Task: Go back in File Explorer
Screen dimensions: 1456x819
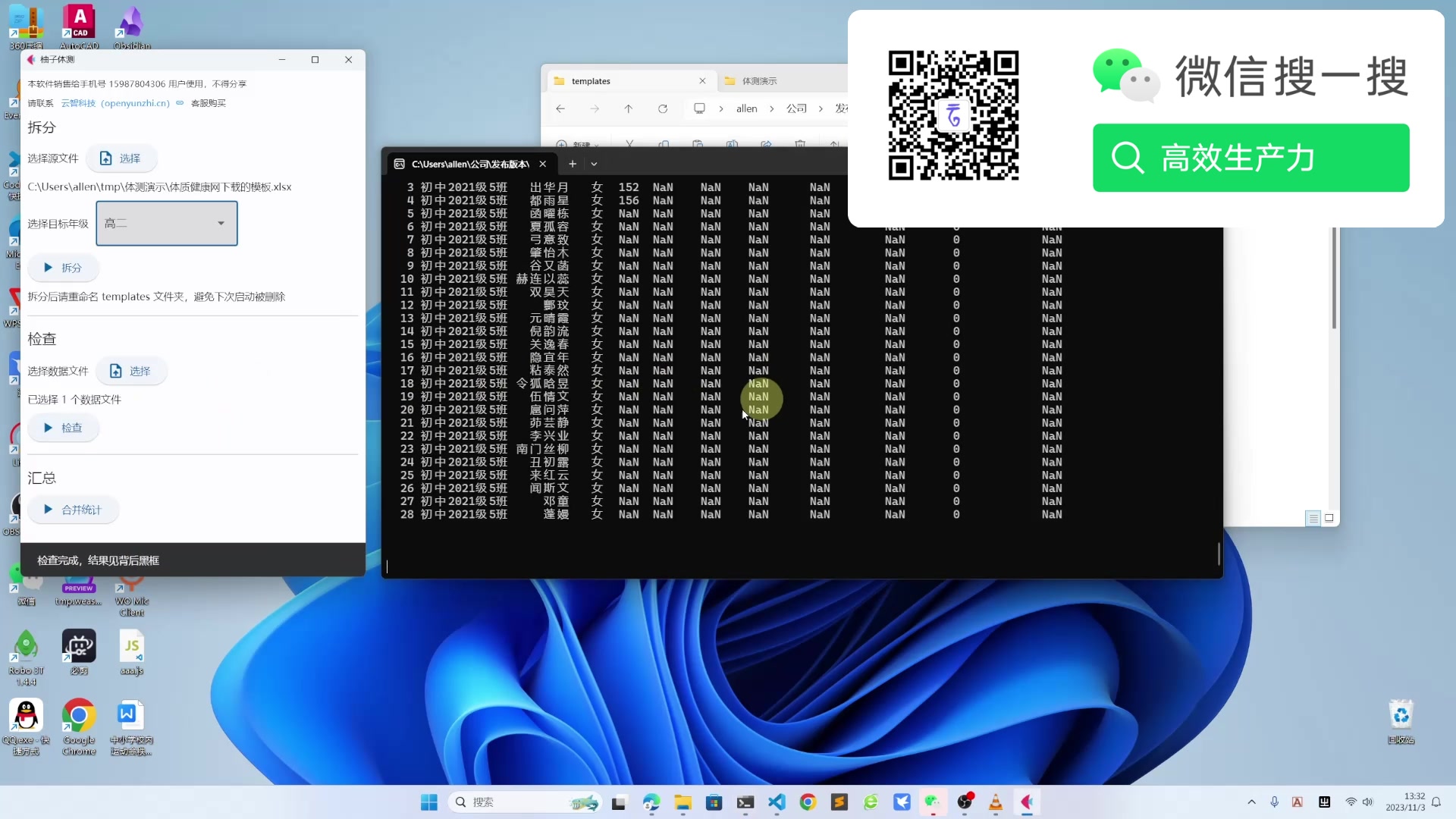Action: (x=560, y=108)
